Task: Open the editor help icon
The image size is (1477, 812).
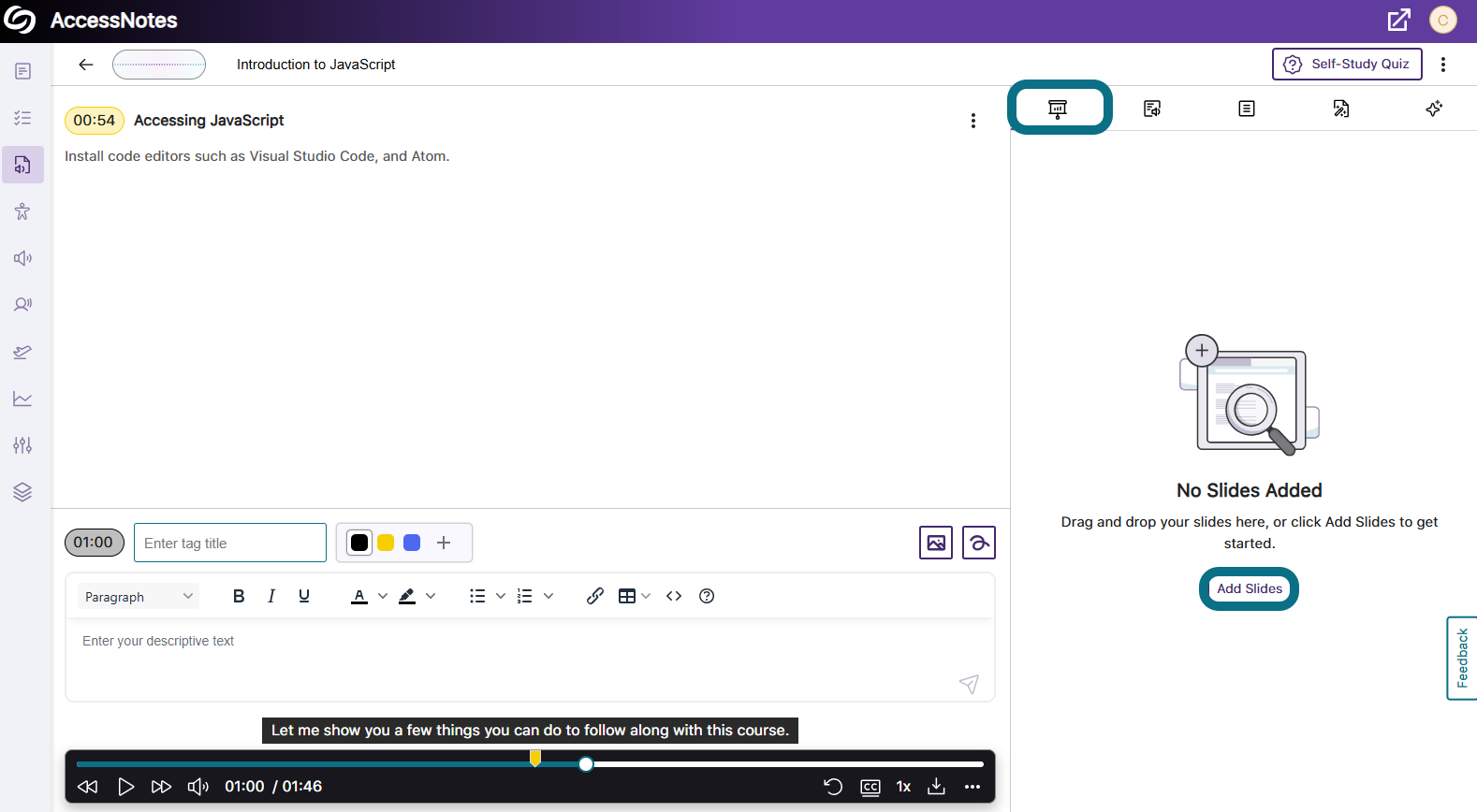Action: point(707,596)
